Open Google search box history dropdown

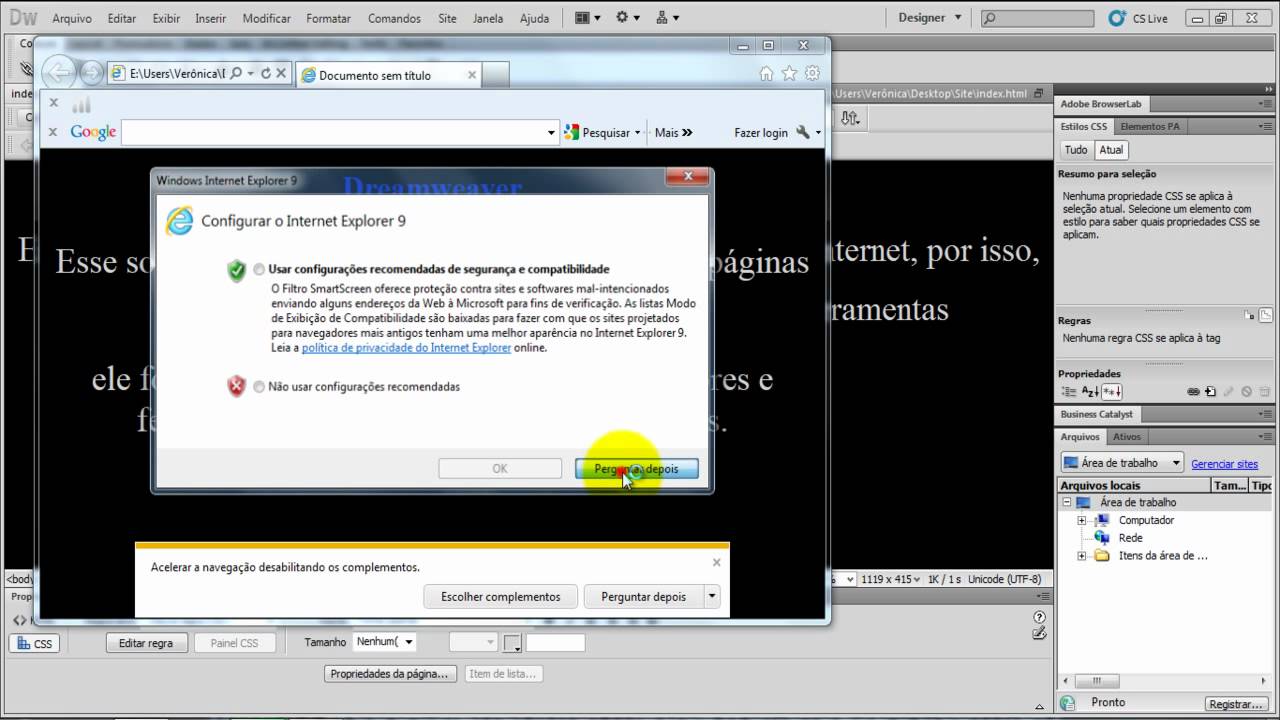(551, 133)
